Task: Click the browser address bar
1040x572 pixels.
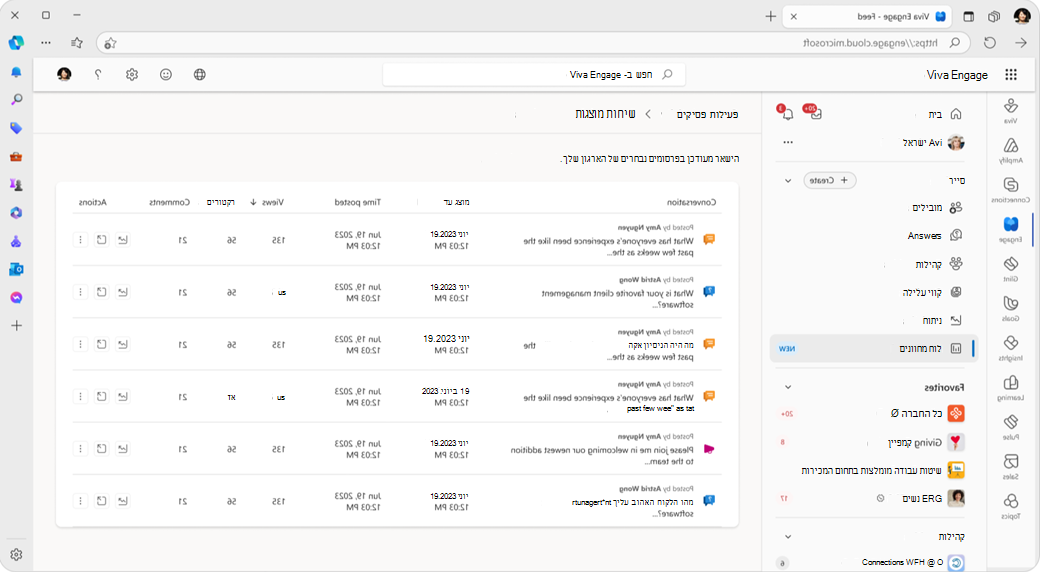Action: pyautogui.click(x=533, y=42)
